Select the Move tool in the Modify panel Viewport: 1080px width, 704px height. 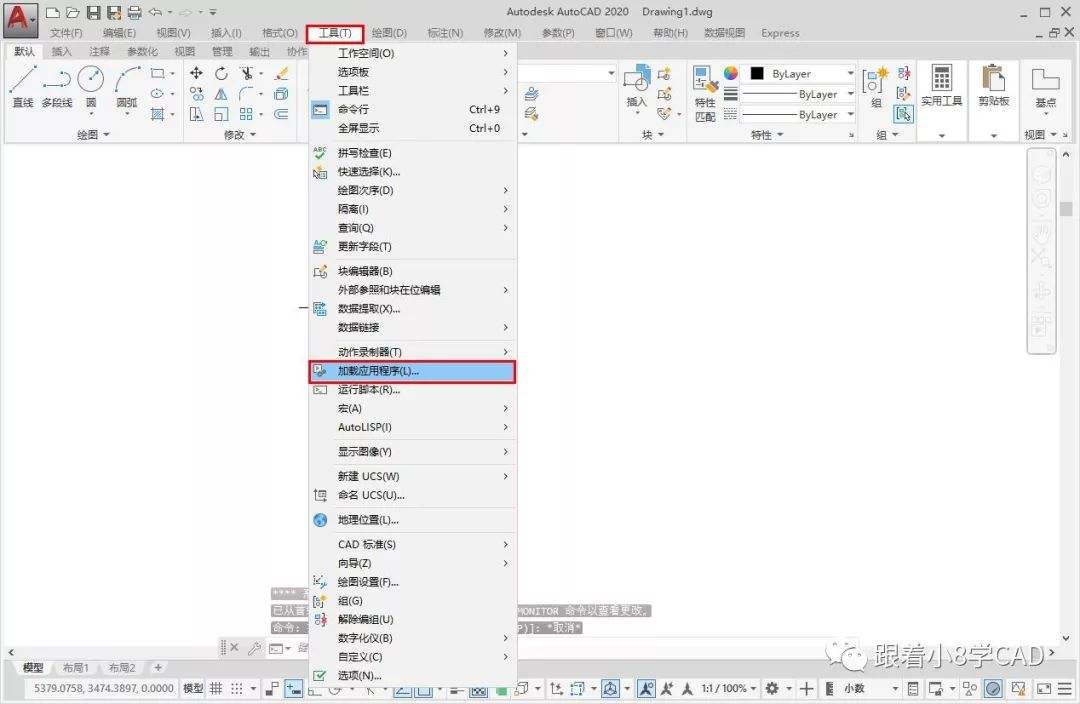[x=197, y=73]
